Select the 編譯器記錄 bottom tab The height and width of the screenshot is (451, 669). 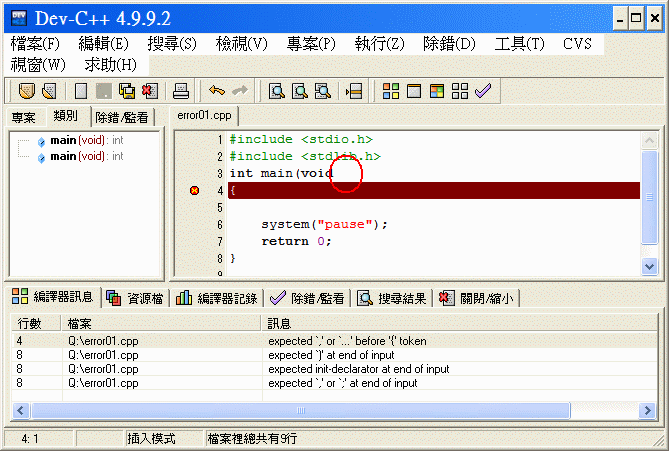tap(217, 298)
